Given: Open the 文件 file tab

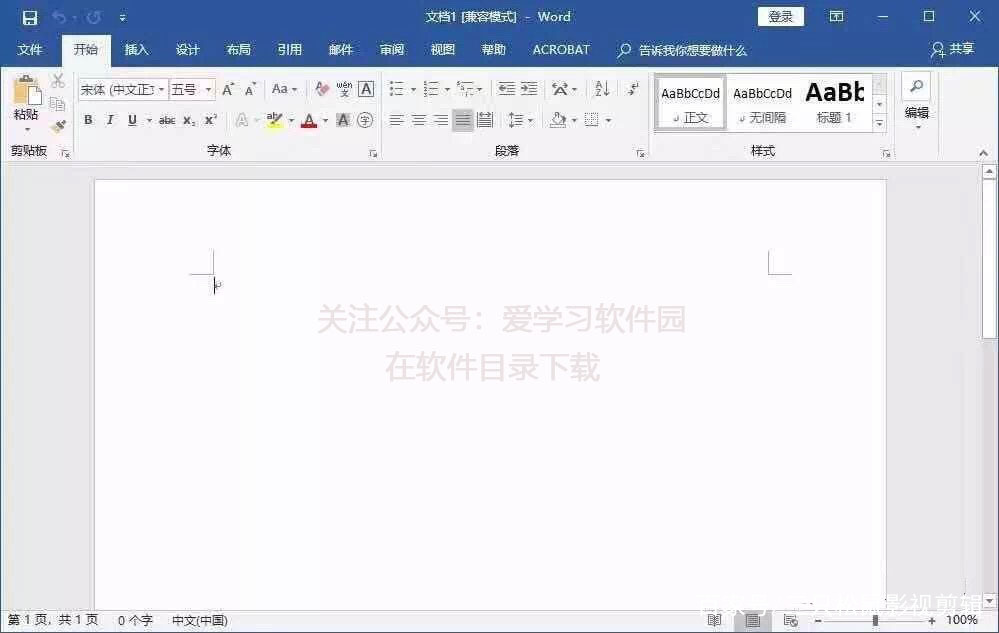Looking at the screenshot, I should [30, 50].
